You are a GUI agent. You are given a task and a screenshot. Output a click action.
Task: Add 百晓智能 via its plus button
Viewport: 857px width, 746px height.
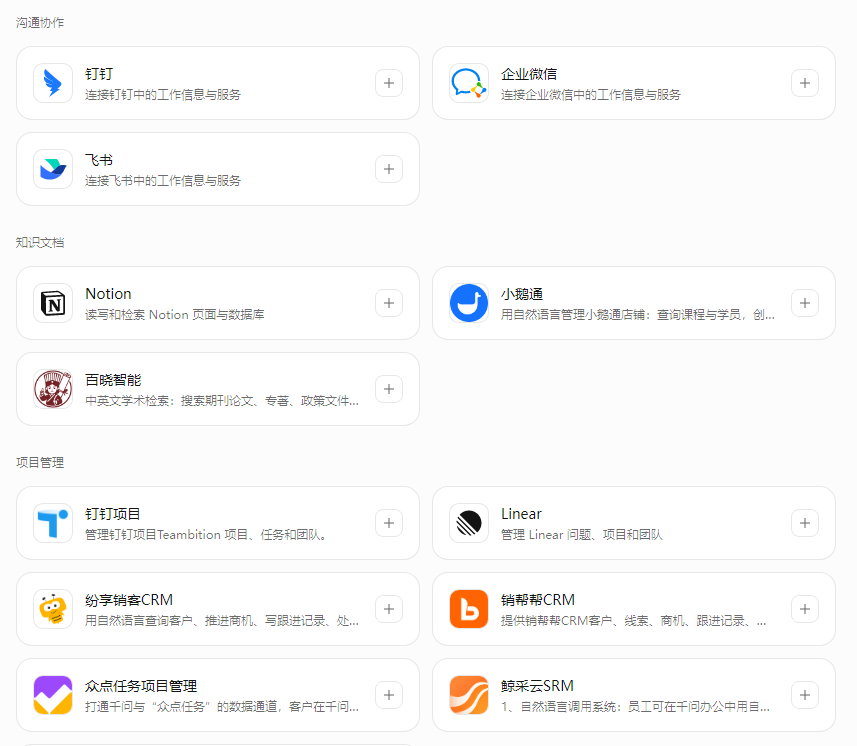[389, 389]
